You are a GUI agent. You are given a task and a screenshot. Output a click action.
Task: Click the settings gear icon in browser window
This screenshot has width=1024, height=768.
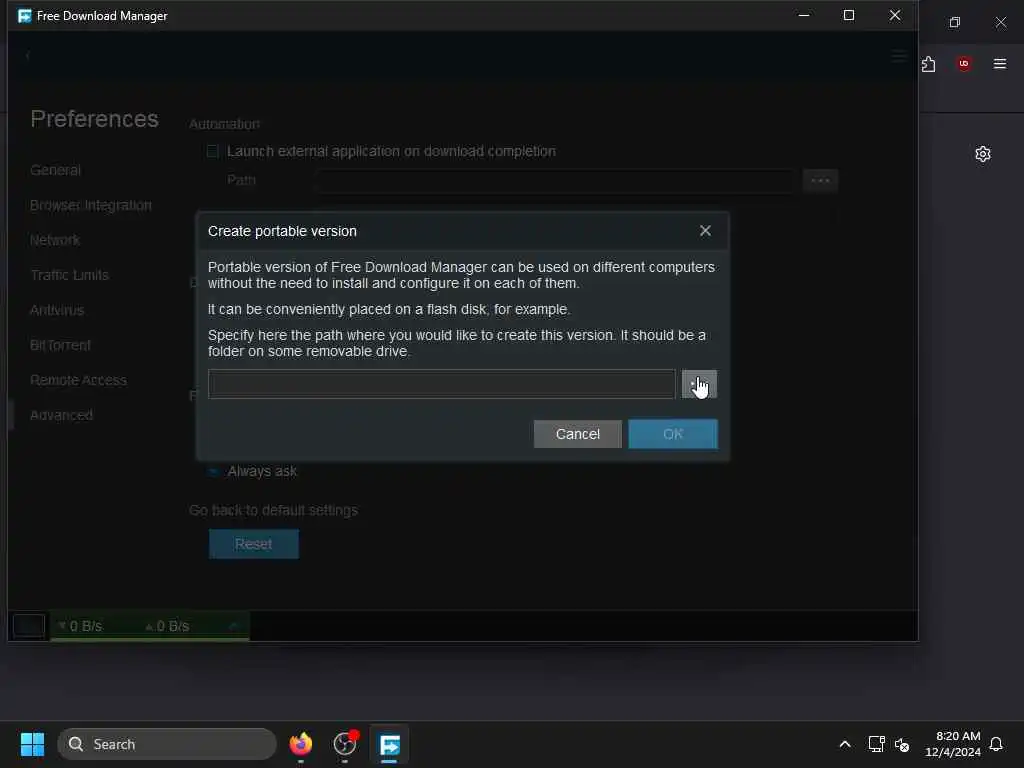983,154
